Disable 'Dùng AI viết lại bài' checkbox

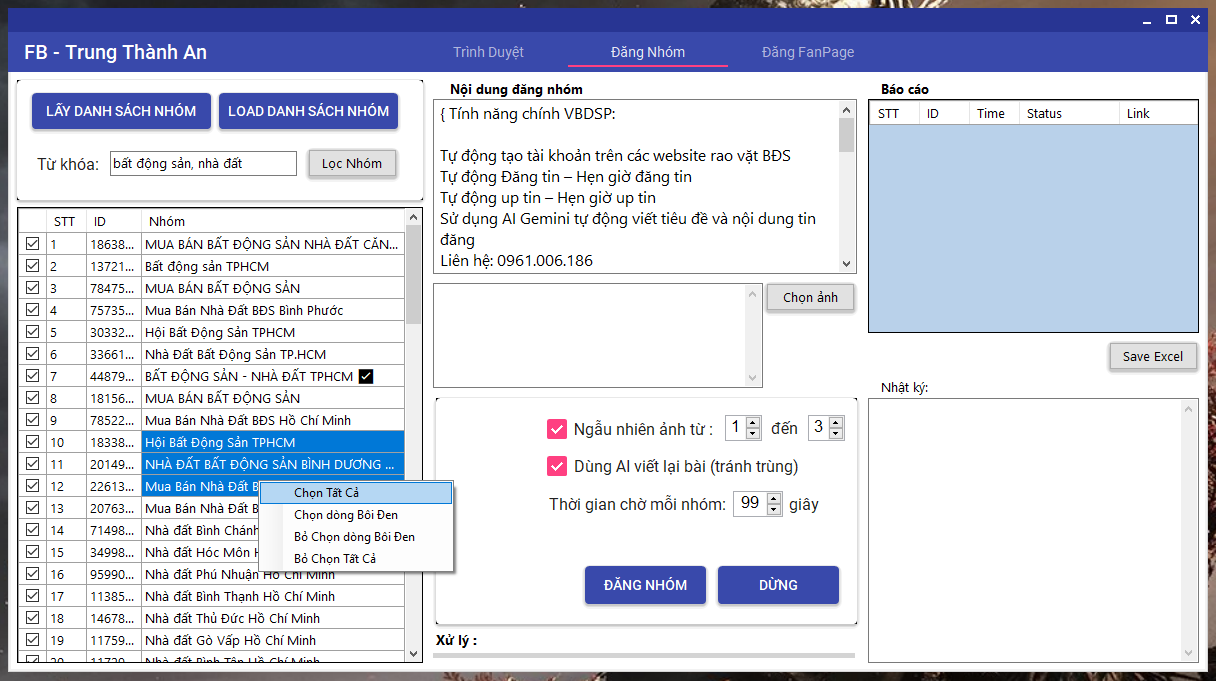click(x=557, y=466)
